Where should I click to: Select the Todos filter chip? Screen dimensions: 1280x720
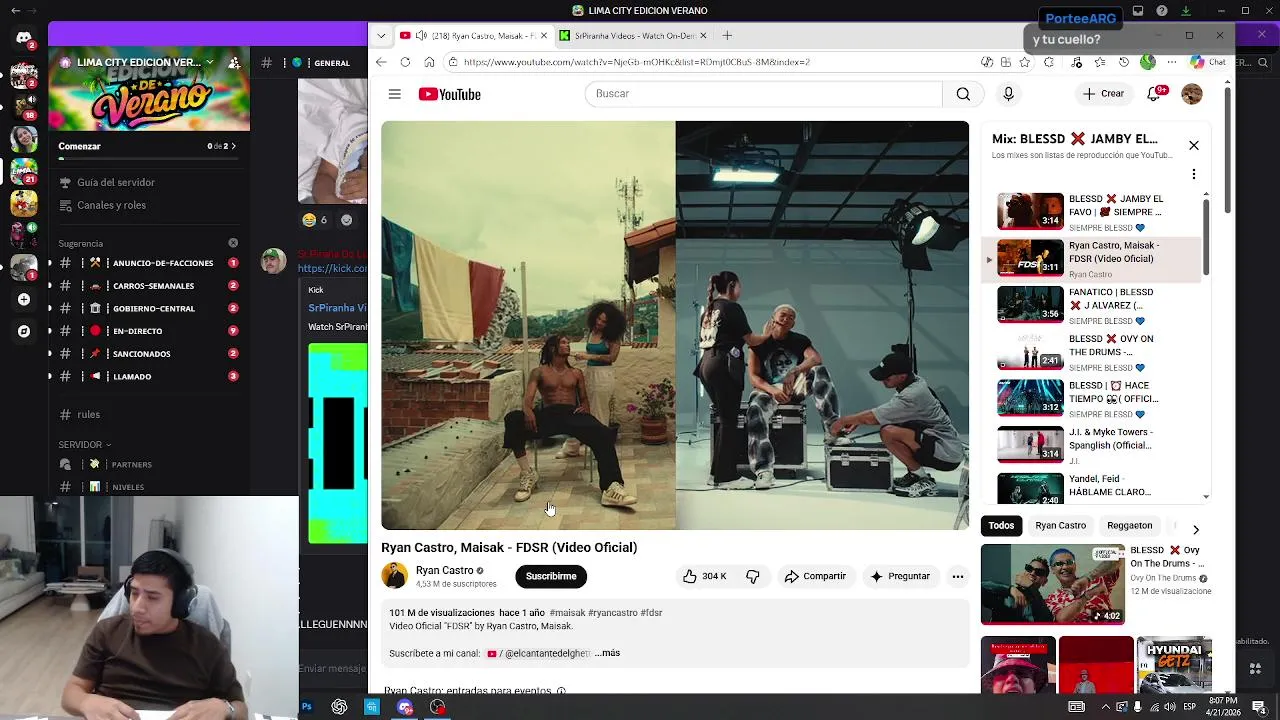point(1001,526)
